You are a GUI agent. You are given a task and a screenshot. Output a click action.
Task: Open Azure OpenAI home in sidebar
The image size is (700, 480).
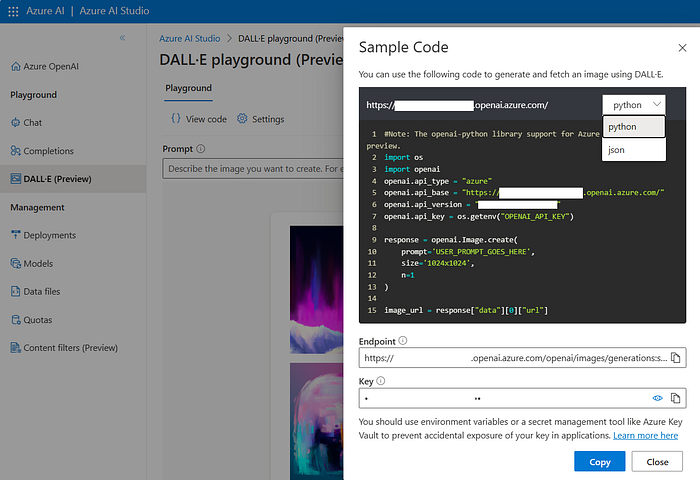click(x=48, y=66)
